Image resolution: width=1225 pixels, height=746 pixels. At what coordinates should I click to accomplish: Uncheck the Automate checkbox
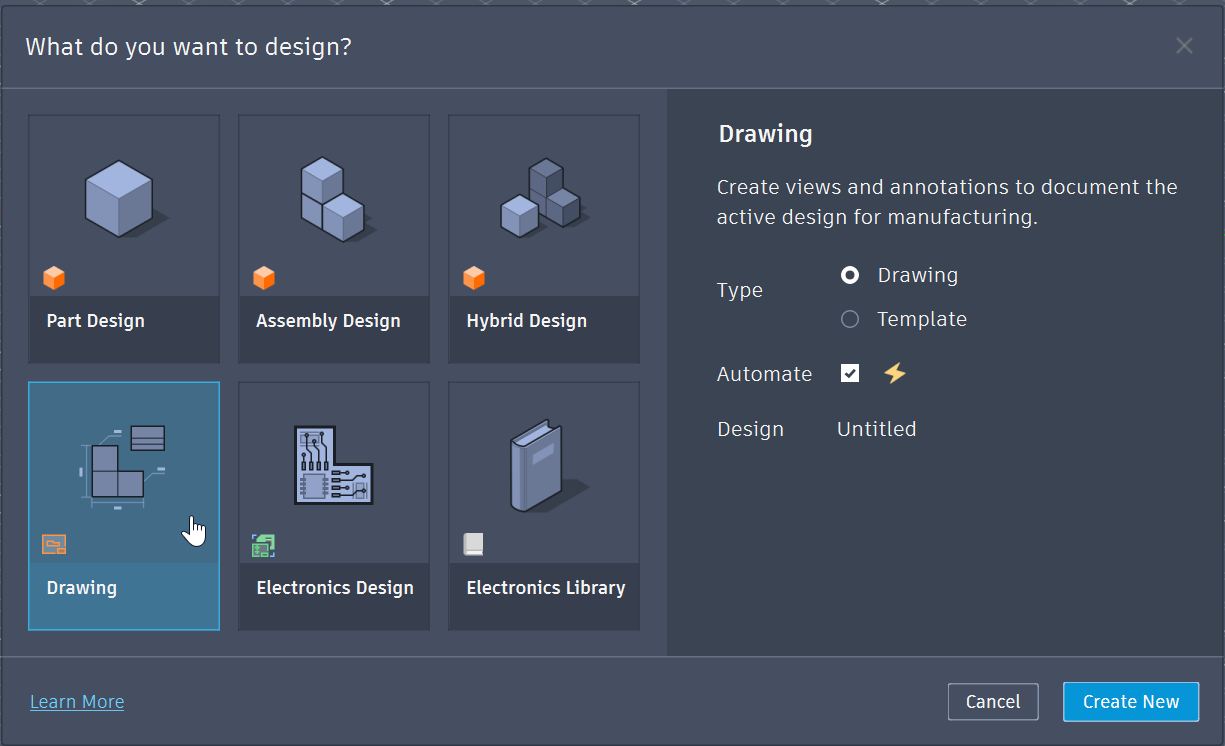click(850, 373)
